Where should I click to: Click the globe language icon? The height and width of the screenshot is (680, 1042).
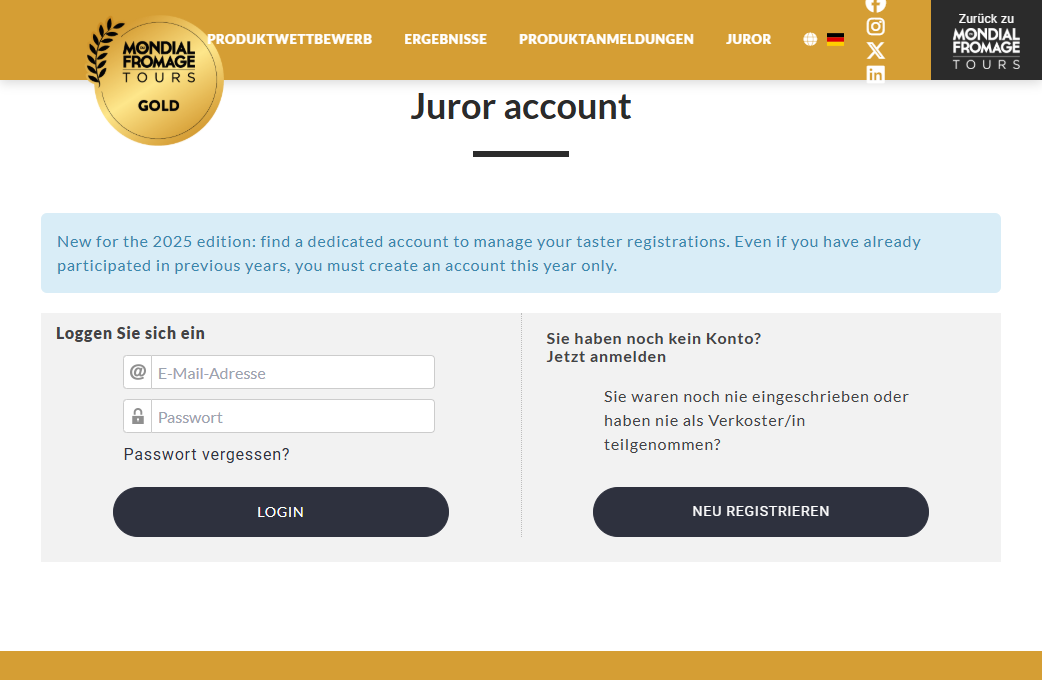click(810, 39)
